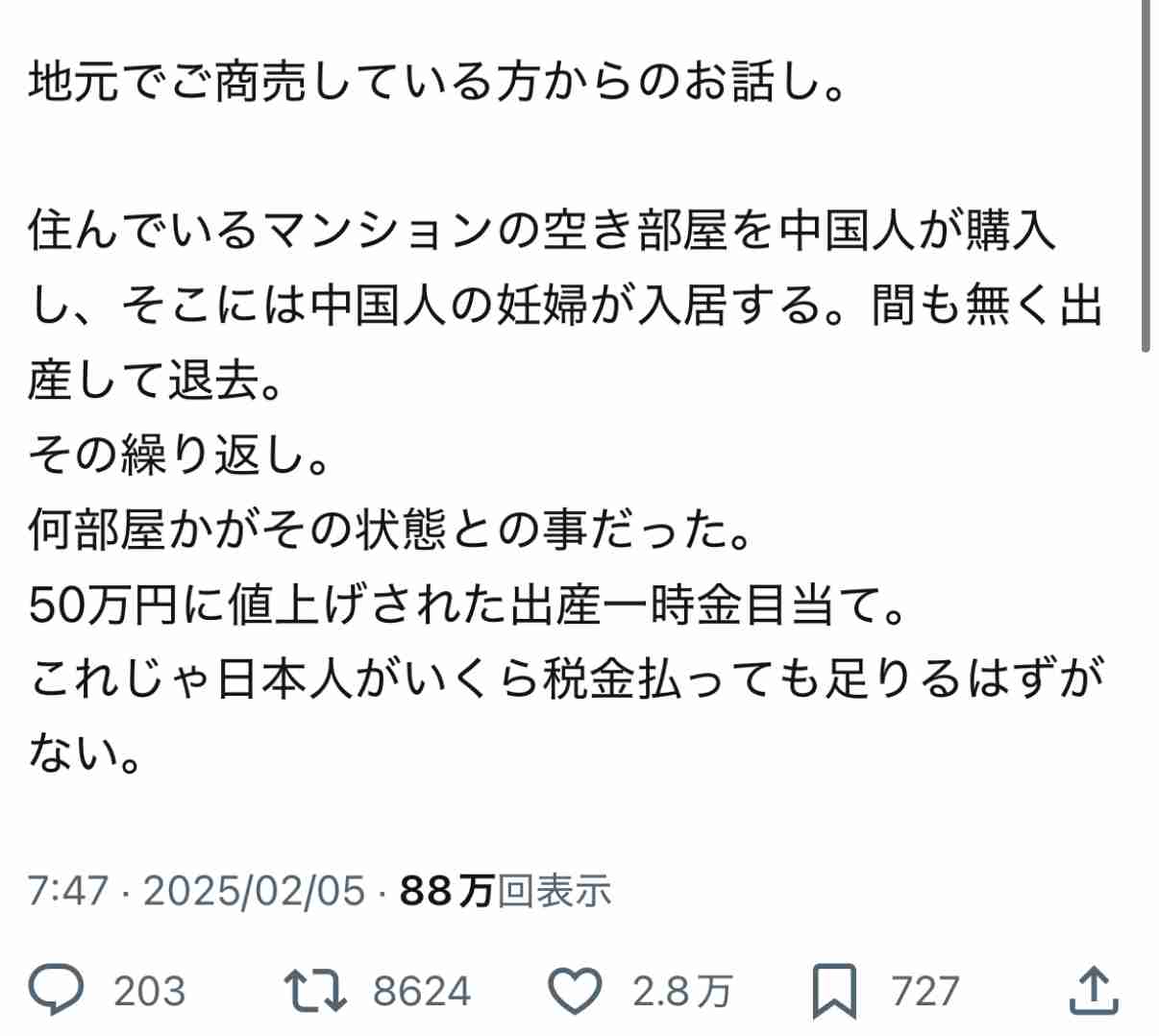Image resolution: width=1159 pixels, height=1036 pixels.
Task: Click the line starting これじゃ日本人がいくら税金
Action: click(566, 679)
